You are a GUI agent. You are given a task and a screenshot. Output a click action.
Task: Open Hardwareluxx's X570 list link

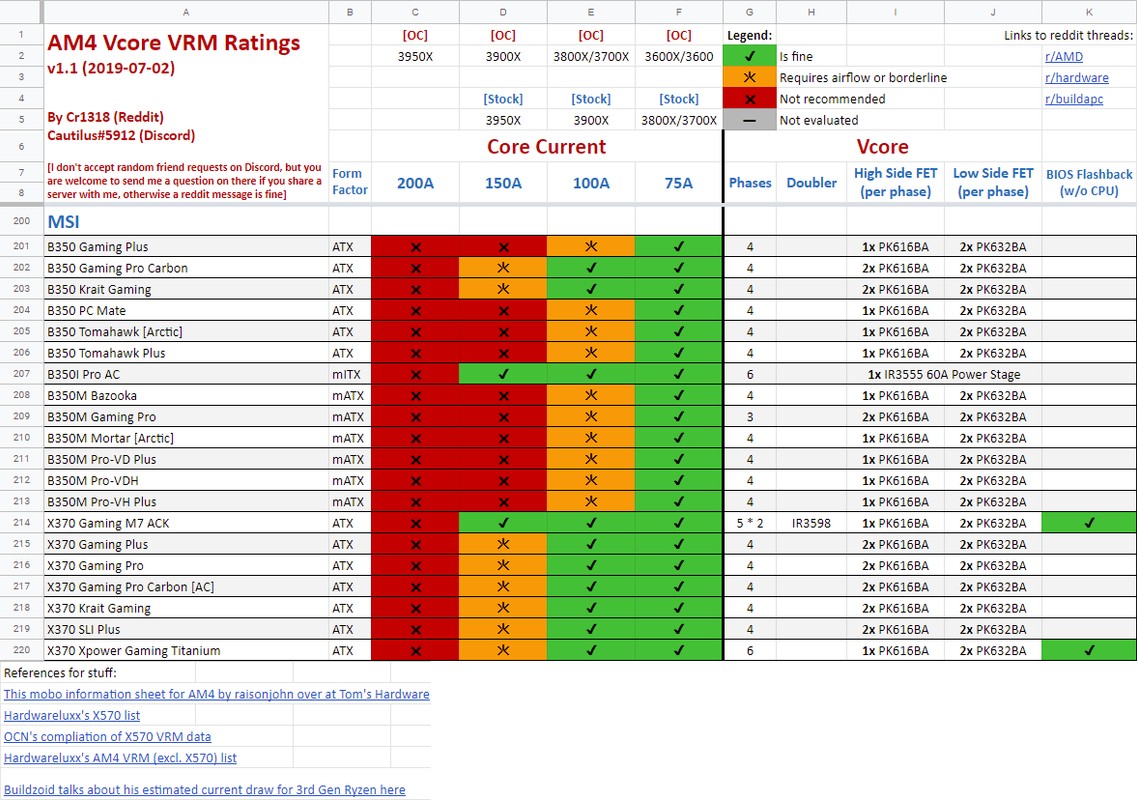coord(72,715)
